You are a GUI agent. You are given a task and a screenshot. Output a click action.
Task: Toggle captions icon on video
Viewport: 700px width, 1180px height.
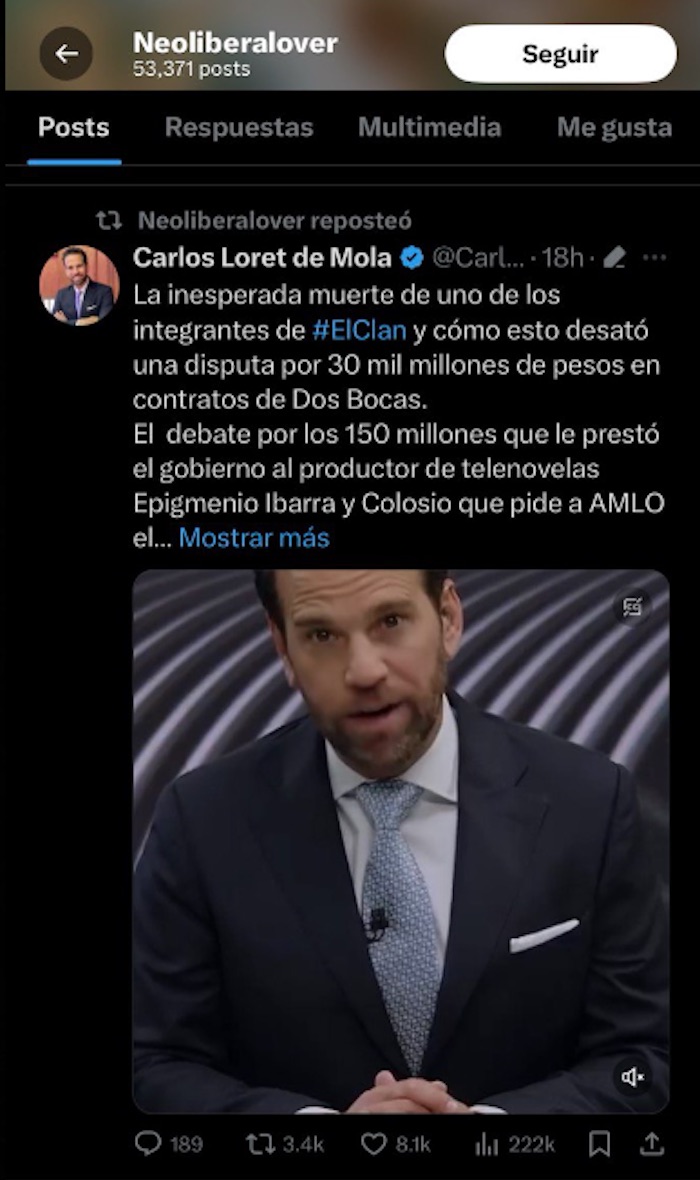[x=632, y=607]
